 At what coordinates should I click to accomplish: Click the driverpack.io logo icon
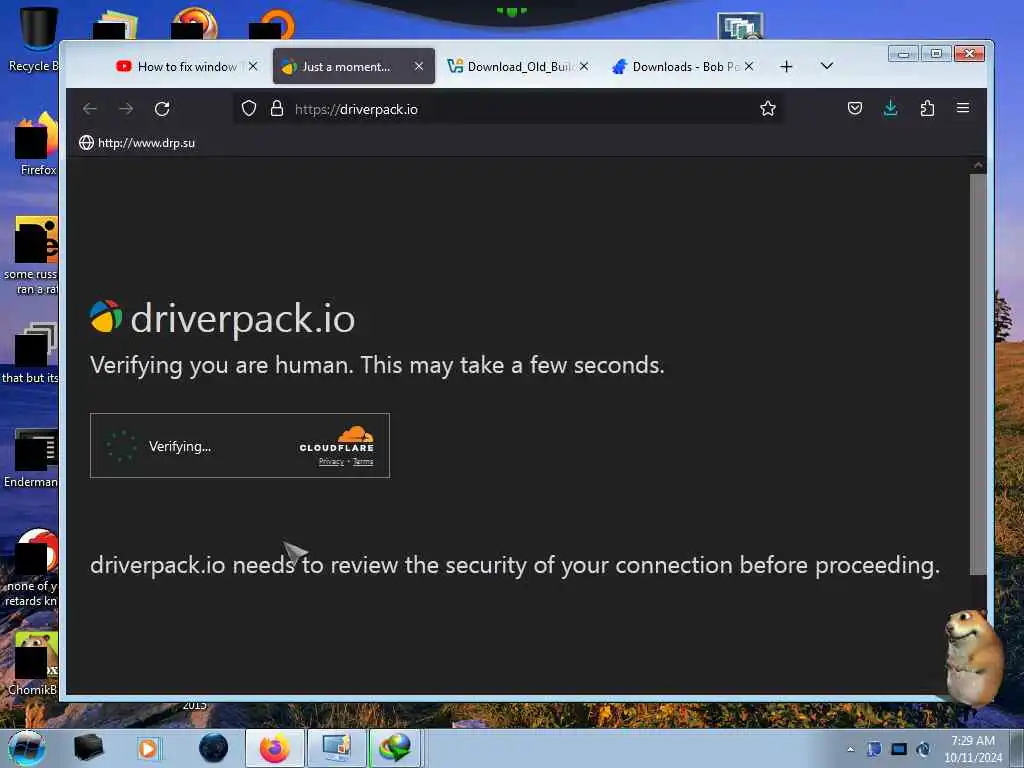tap(106, 317)
